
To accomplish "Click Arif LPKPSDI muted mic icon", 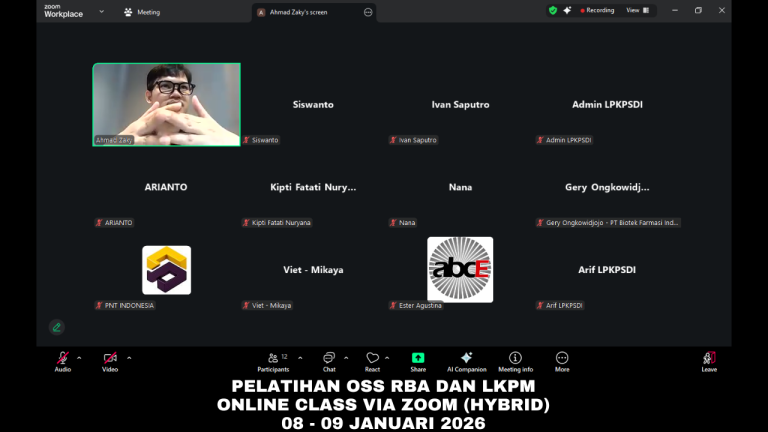I will 540,306.
